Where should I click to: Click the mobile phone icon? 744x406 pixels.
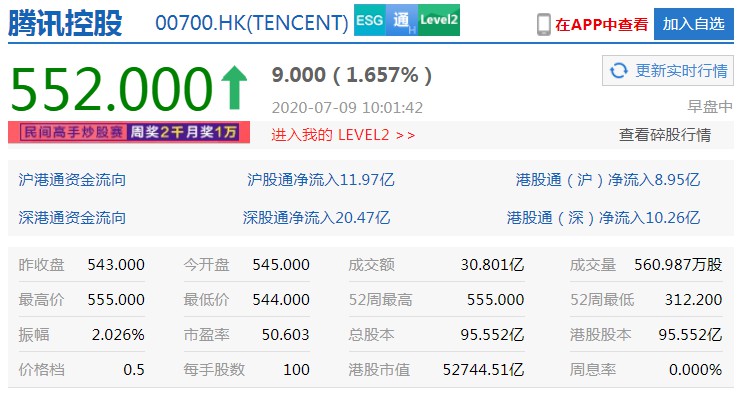tap(544, 24)
